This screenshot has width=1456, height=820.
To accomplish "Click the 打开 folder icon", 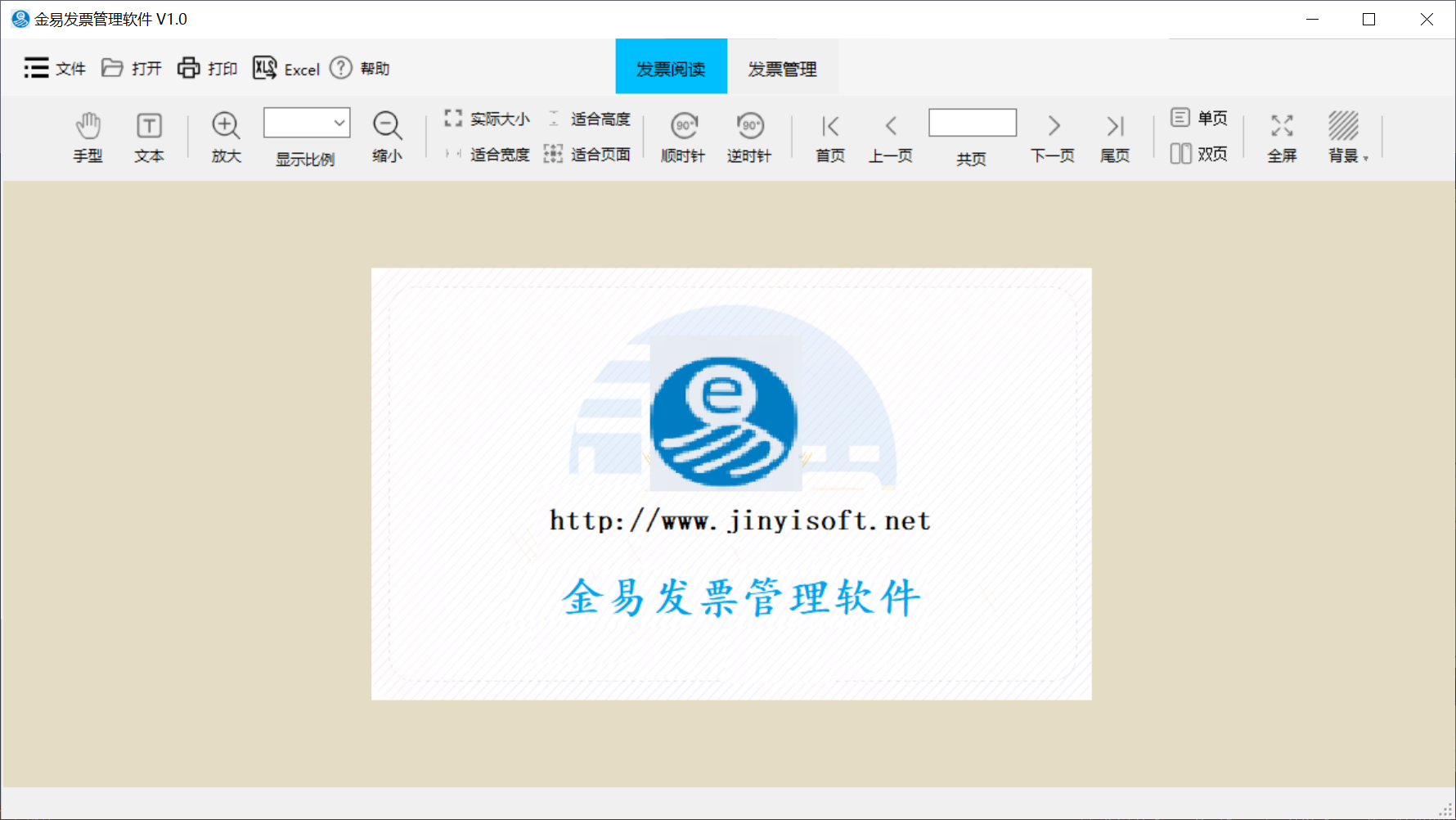I will [x=112, y=68].
